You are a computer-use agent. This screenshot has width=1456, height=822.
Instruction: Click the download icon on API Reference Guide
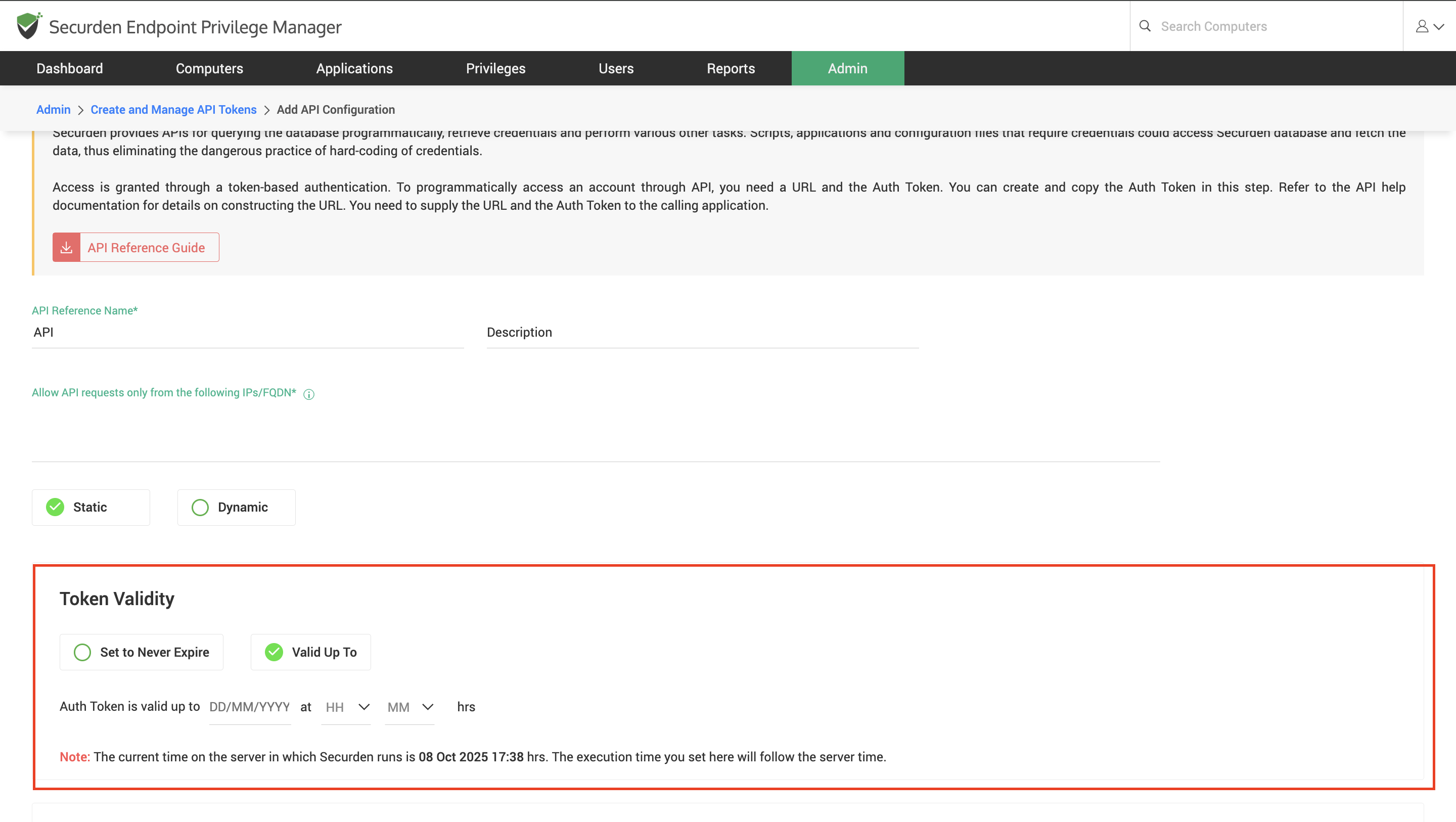tap(66, 248)
